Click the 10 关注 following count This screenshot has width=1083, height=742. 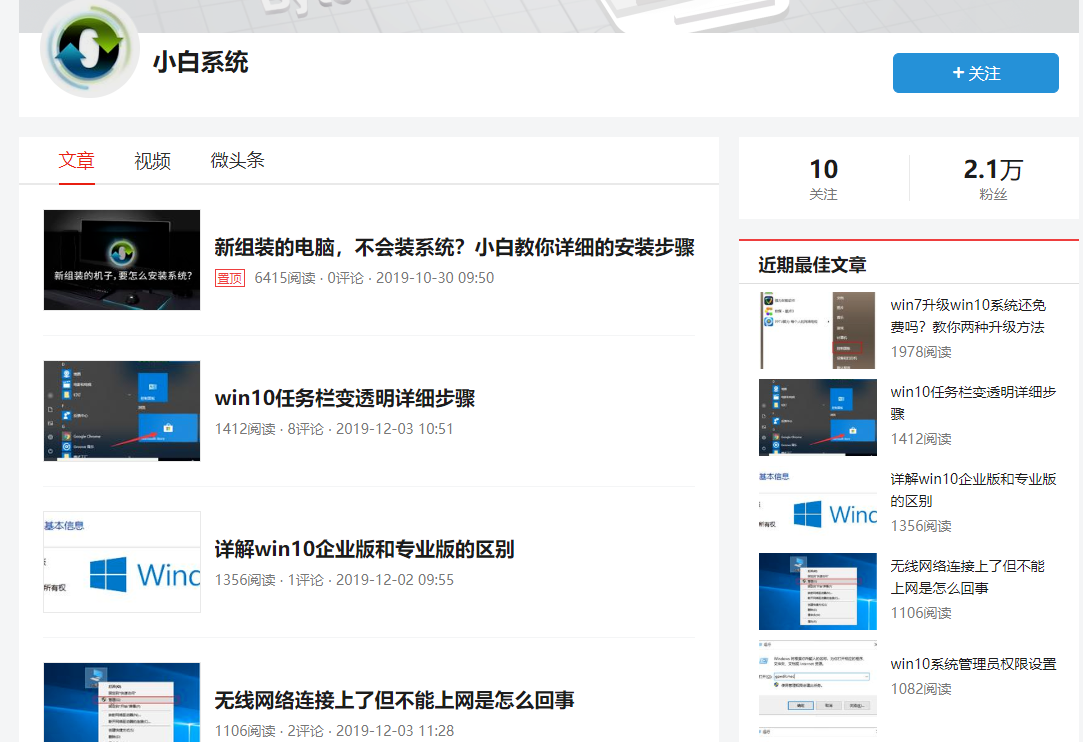pos(823,178)
